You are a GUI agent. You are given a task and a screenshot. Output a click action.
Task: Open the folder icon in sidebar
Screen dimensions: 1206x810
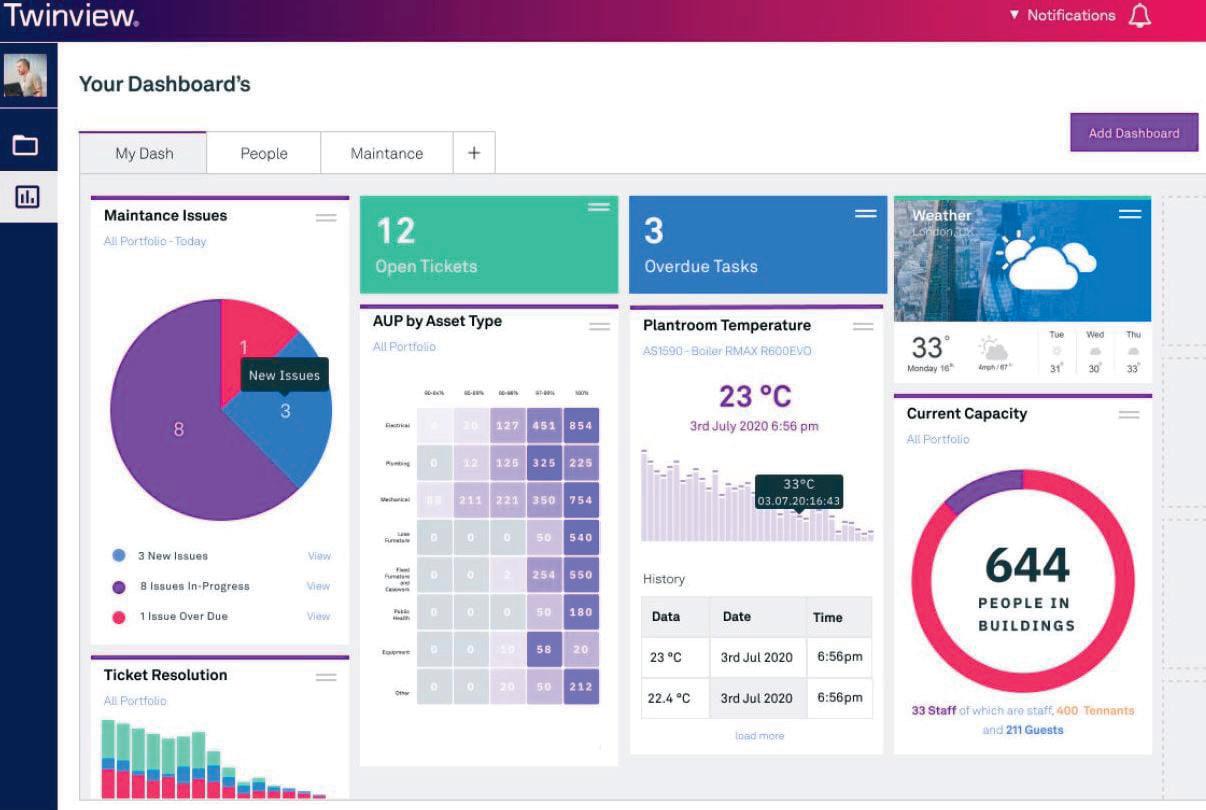[x=25, y=146]
